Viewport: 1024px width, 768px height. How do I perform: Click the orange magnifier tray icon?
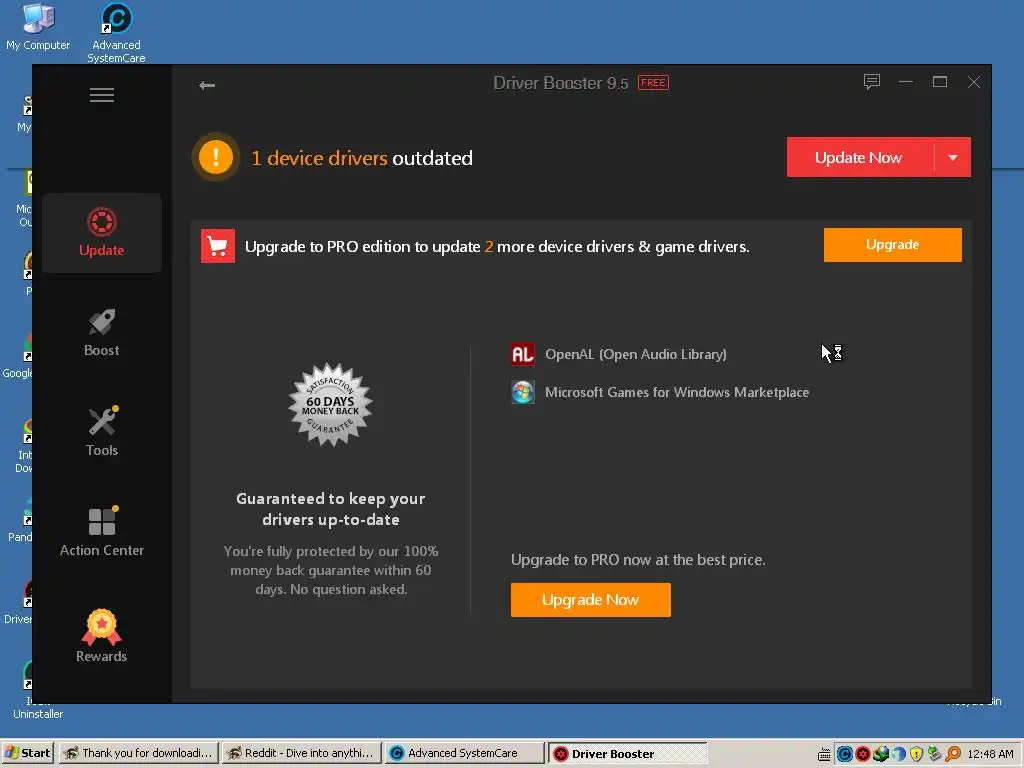tap(953, 754)
